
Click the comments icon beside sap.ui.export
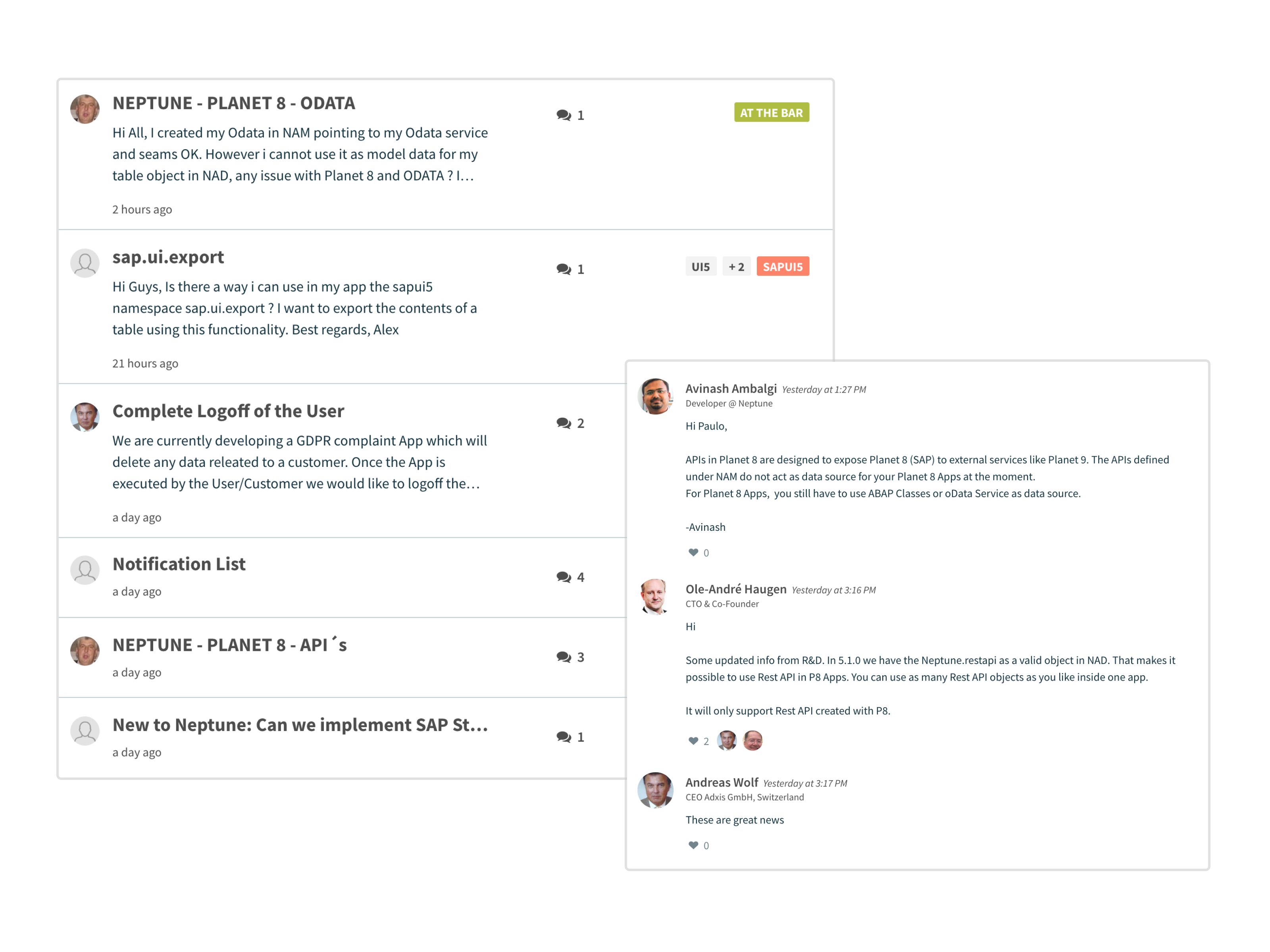pos(563,269)
